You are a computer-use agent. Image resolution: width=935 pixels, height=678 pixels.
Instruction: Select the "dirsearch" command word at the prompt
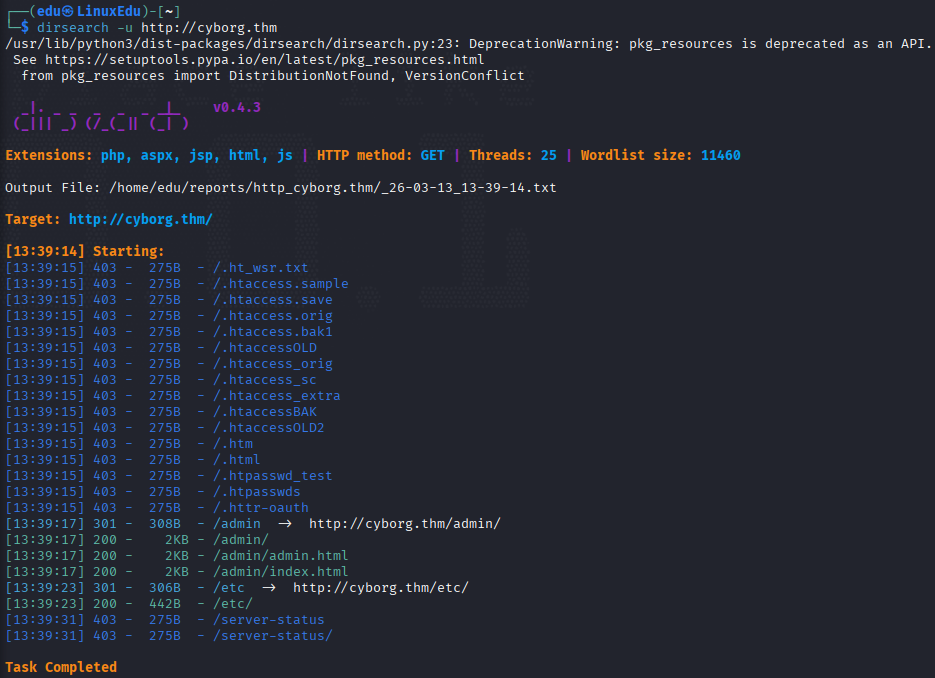(x=73, y=28)
